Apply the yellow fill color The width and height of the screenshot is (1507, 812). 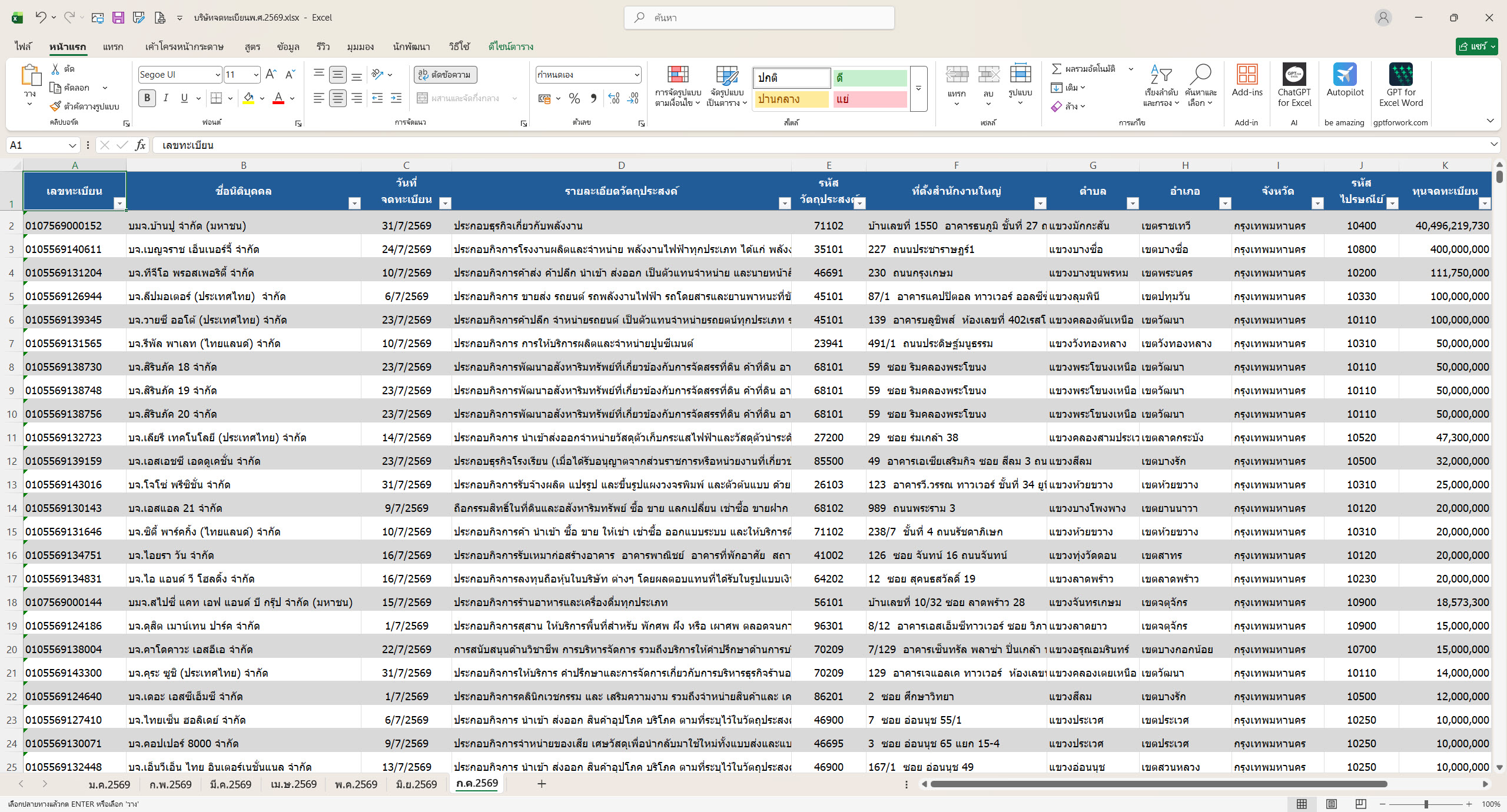pos(248,98)
